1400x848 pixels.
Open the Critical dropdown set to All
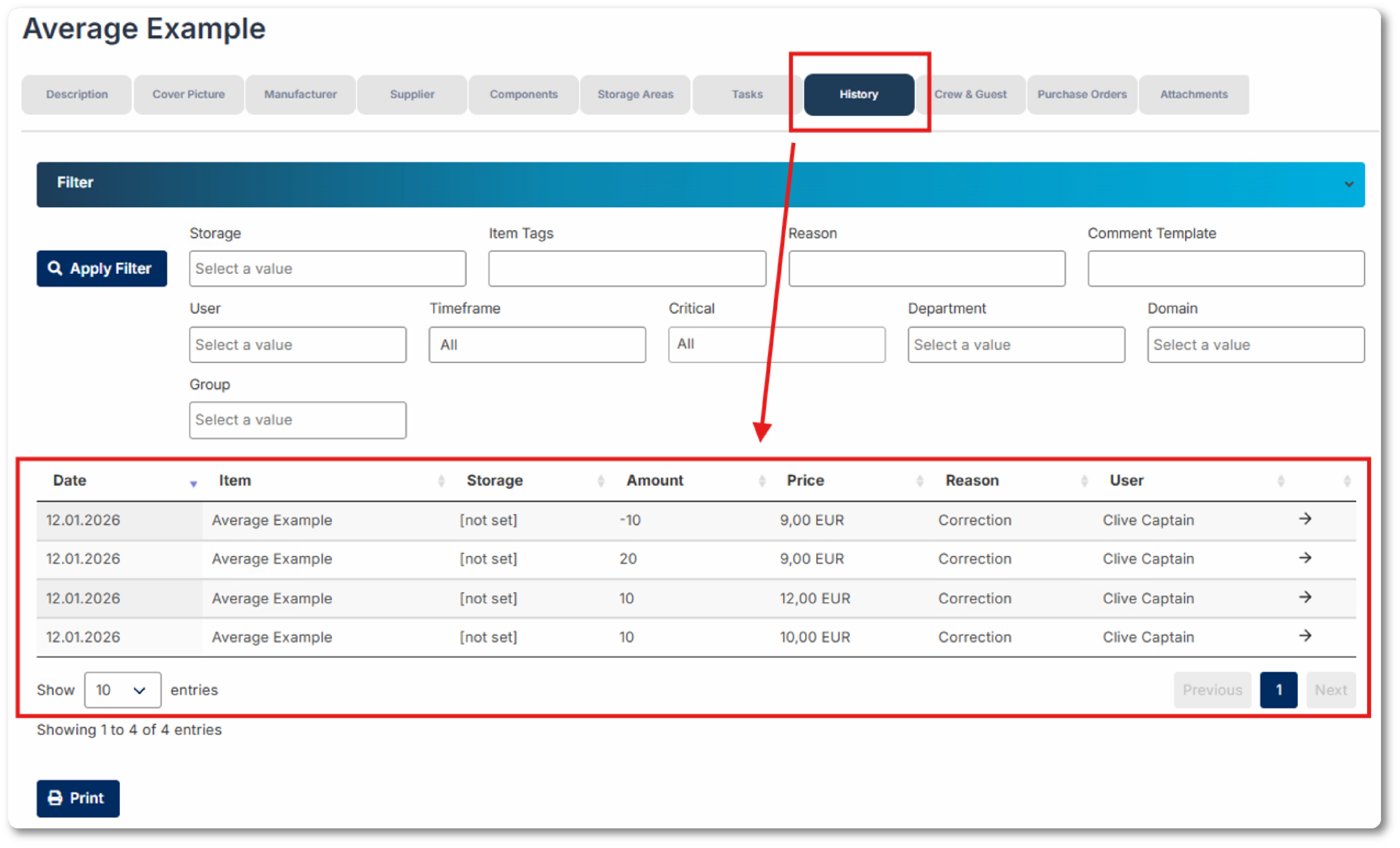tap(776, 345)
